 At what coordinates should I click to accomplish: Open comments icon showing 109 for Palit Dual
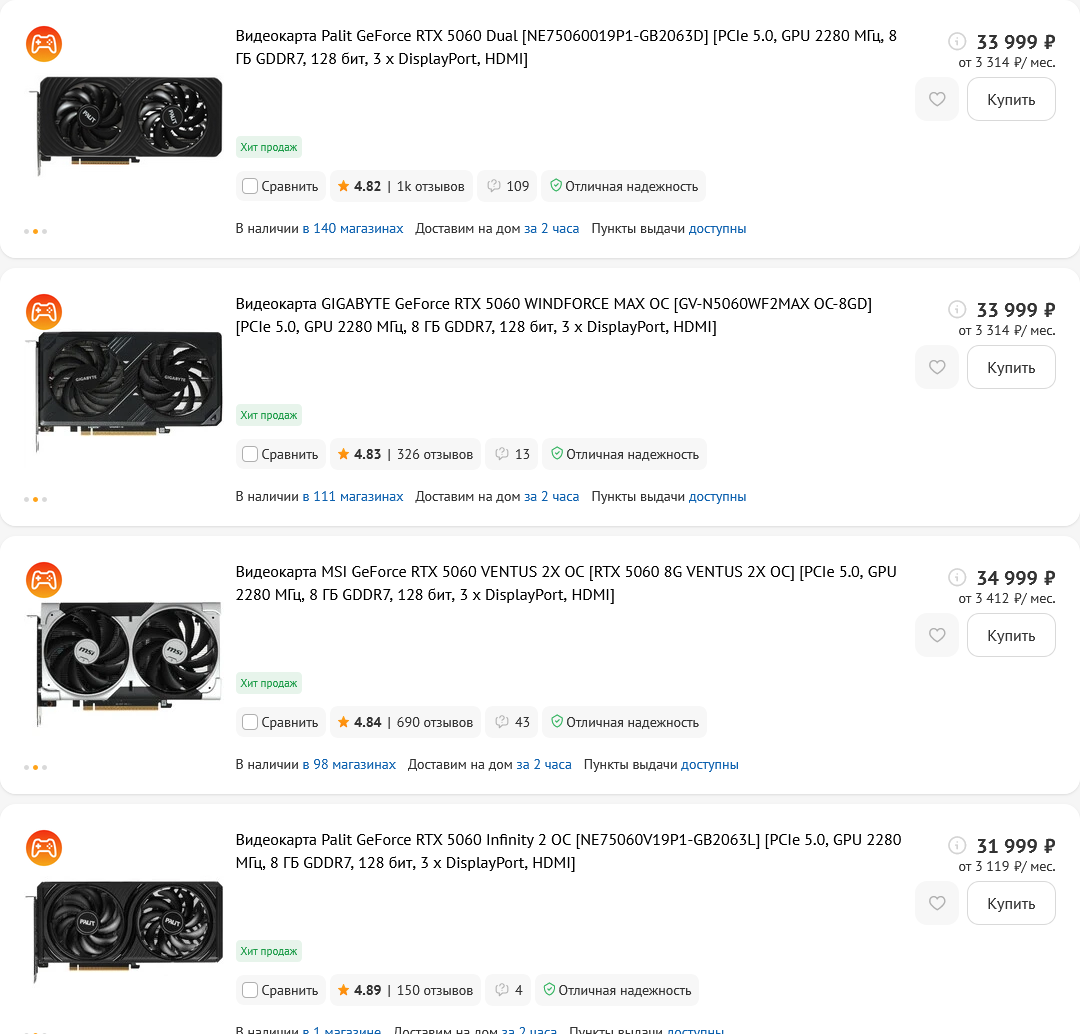[x=507, y=186]
